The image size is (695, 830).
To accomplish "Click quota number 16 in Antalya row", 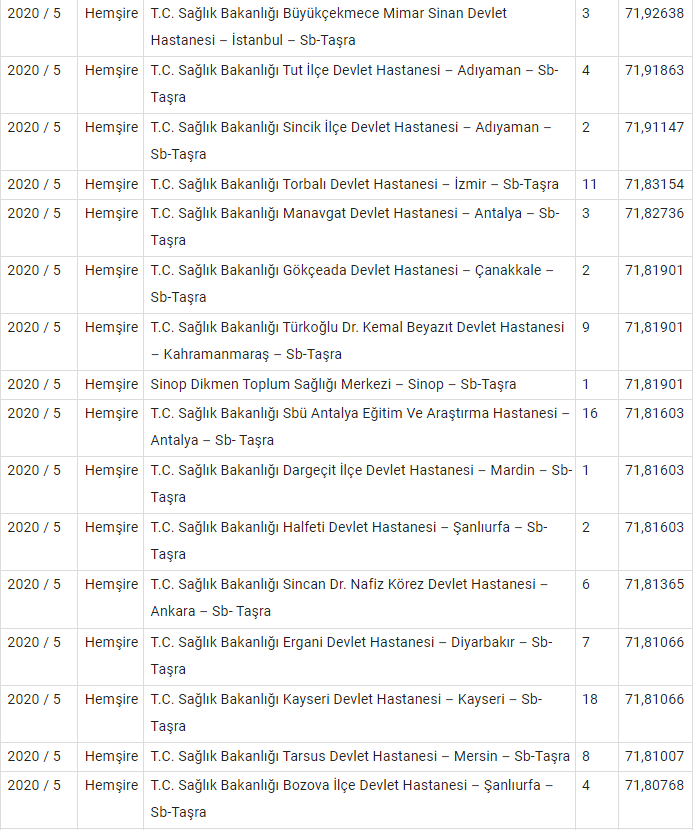I will click(x=590, y=413).
